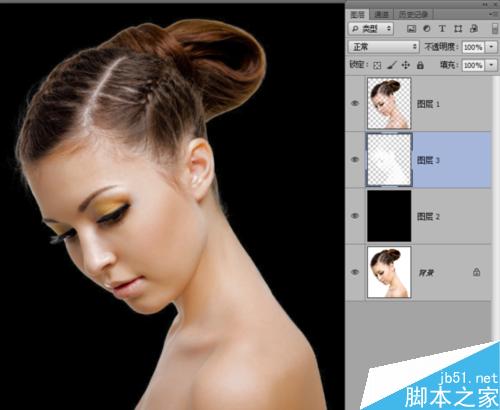Select the shape layer filter icon
The width and height of the screenshot is (500, 410).
458,29
